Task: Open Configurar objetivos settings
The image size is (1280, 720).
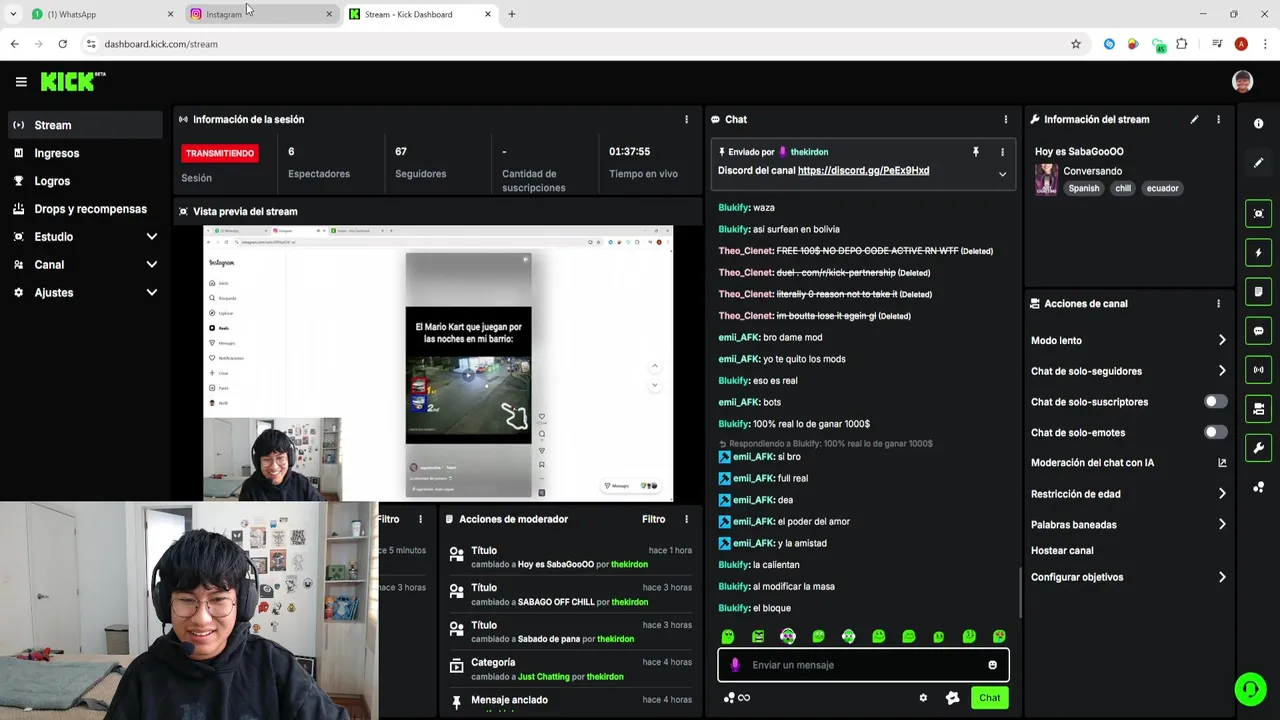Action: (x=1128, y=577)
